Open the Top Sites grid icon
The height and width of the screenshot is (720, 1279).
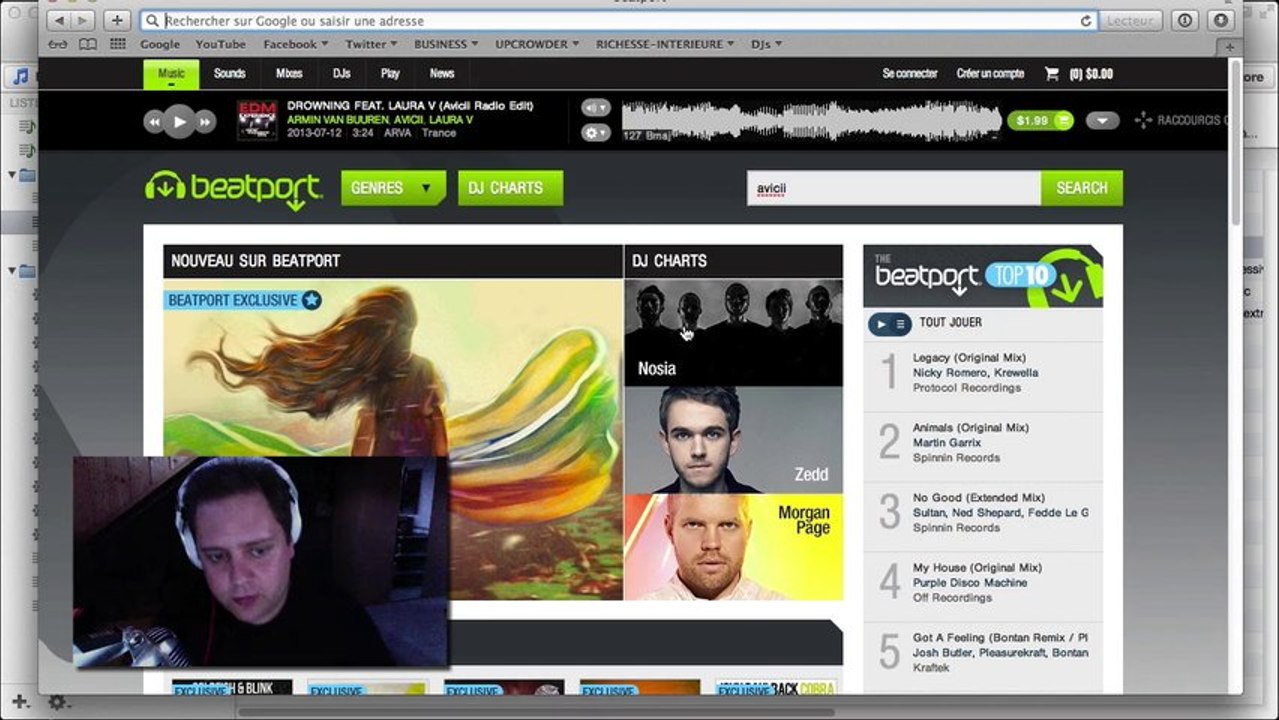[x=118, y=44]
